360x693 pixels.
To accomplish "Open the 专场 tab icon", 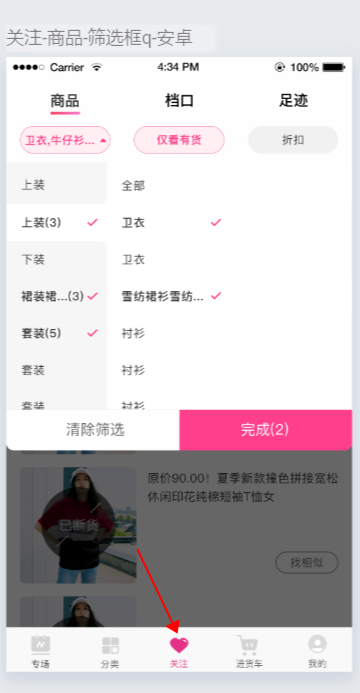I will (x=41, y=645).
